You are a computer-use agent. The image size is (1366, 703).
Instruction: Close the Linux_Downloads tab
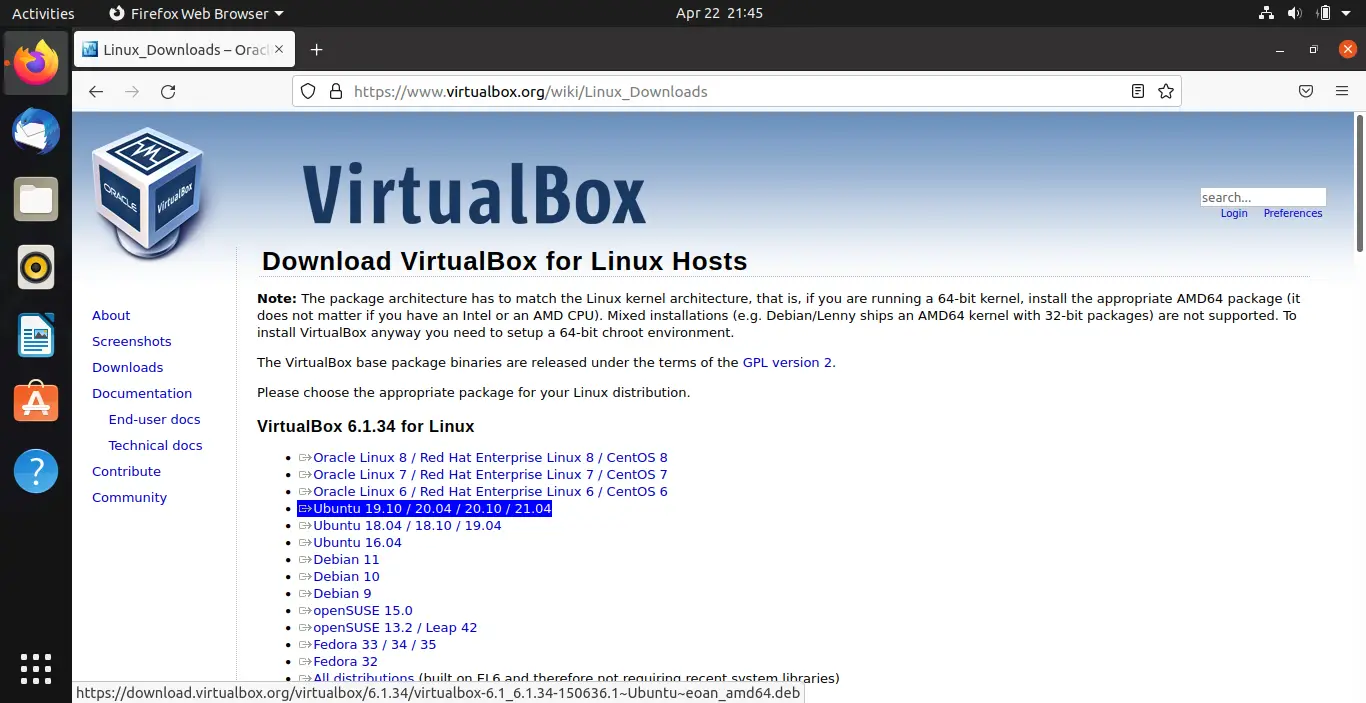tap(279, 49)
